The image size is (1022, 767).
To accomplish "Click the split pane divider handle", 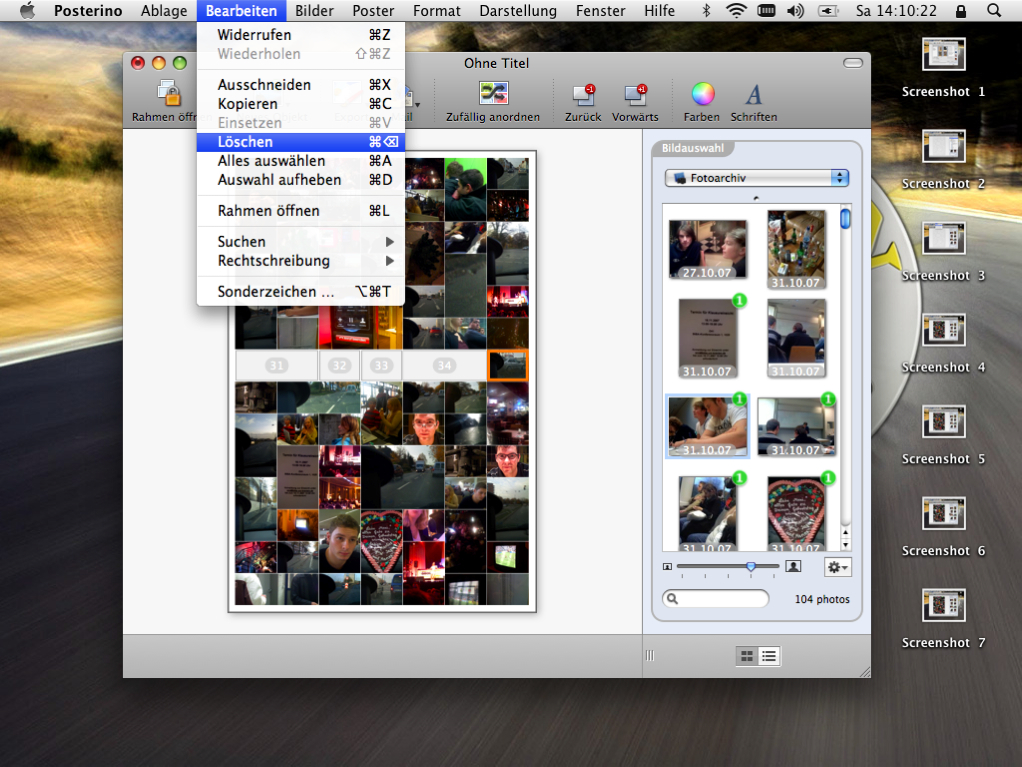I will [x=650, y=656].
